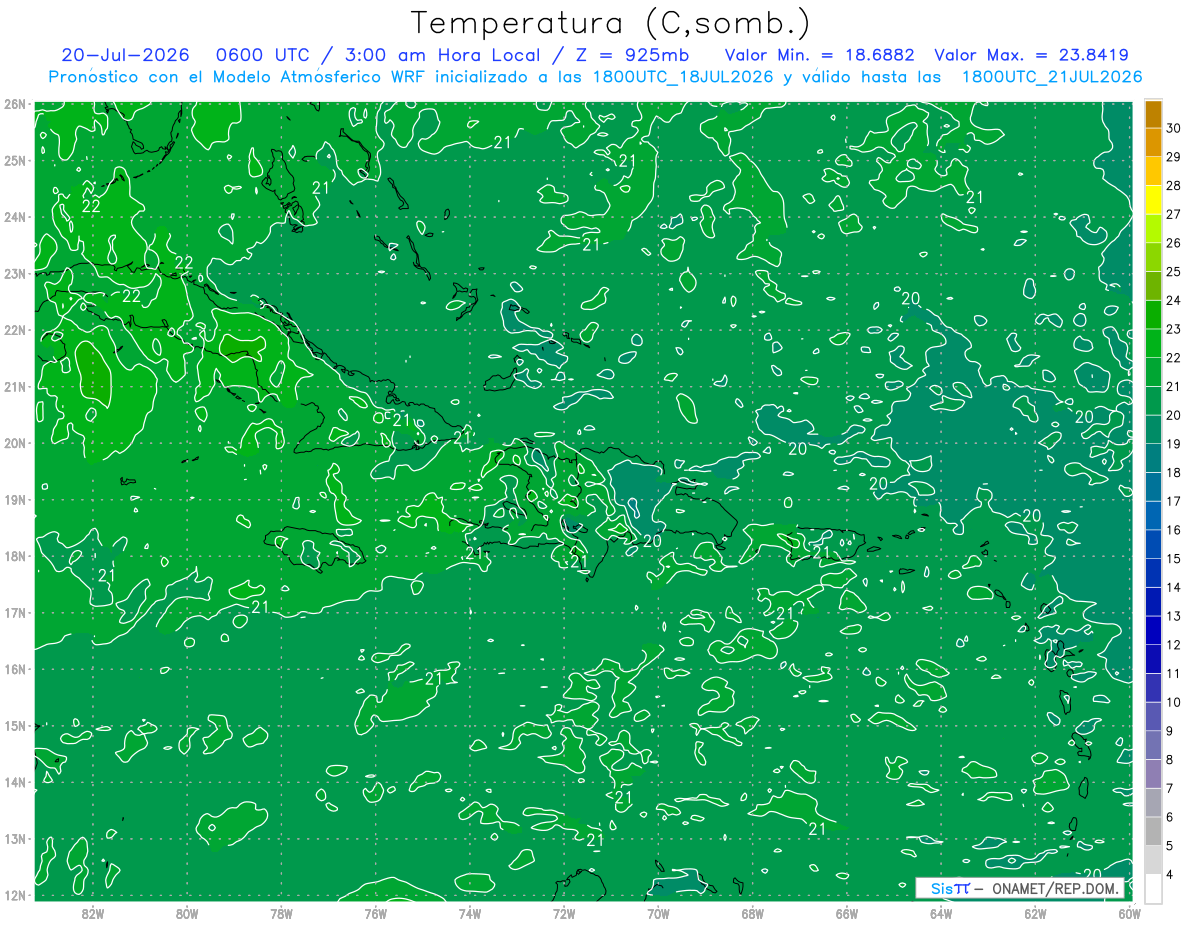1200x927 pixels.
Task: Click the "28" value on the color legend
Action: tap(1173, 186)
